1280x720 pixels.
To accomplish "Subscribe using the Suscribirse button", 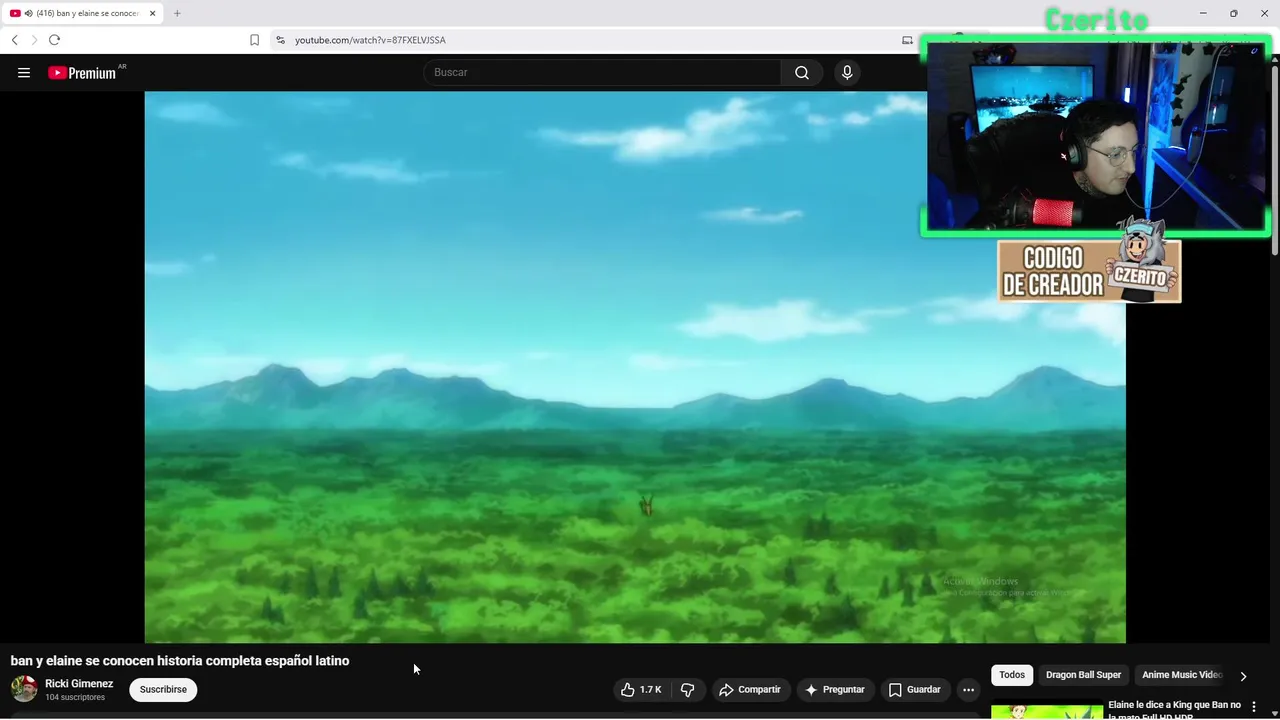I will [163, 689].
